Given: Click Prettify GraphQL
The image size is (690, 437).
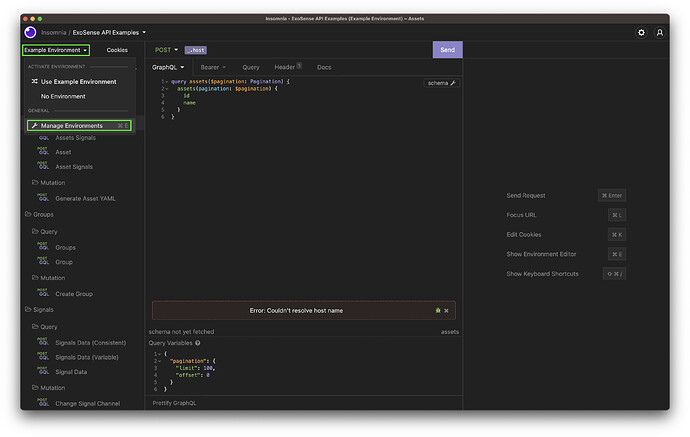Looking at the screenshot, I should click(174, 403).
